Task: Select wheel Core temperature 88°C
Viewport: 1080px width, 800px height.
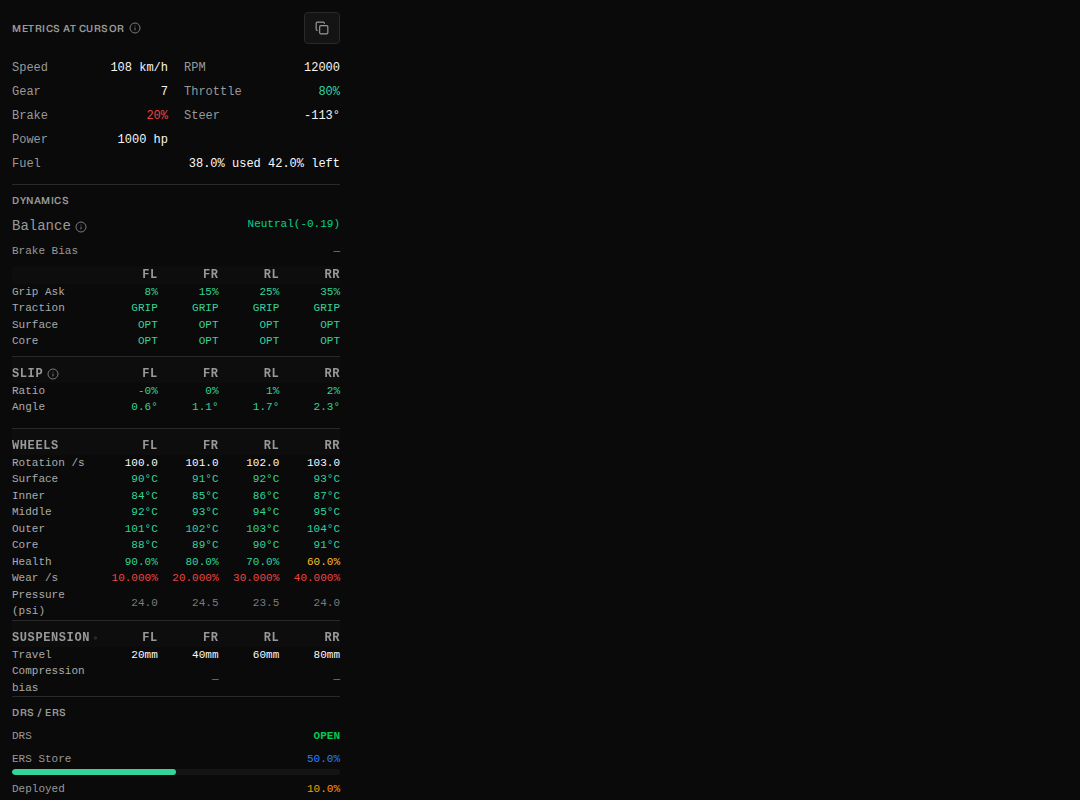Action: (x=144, y=545)
